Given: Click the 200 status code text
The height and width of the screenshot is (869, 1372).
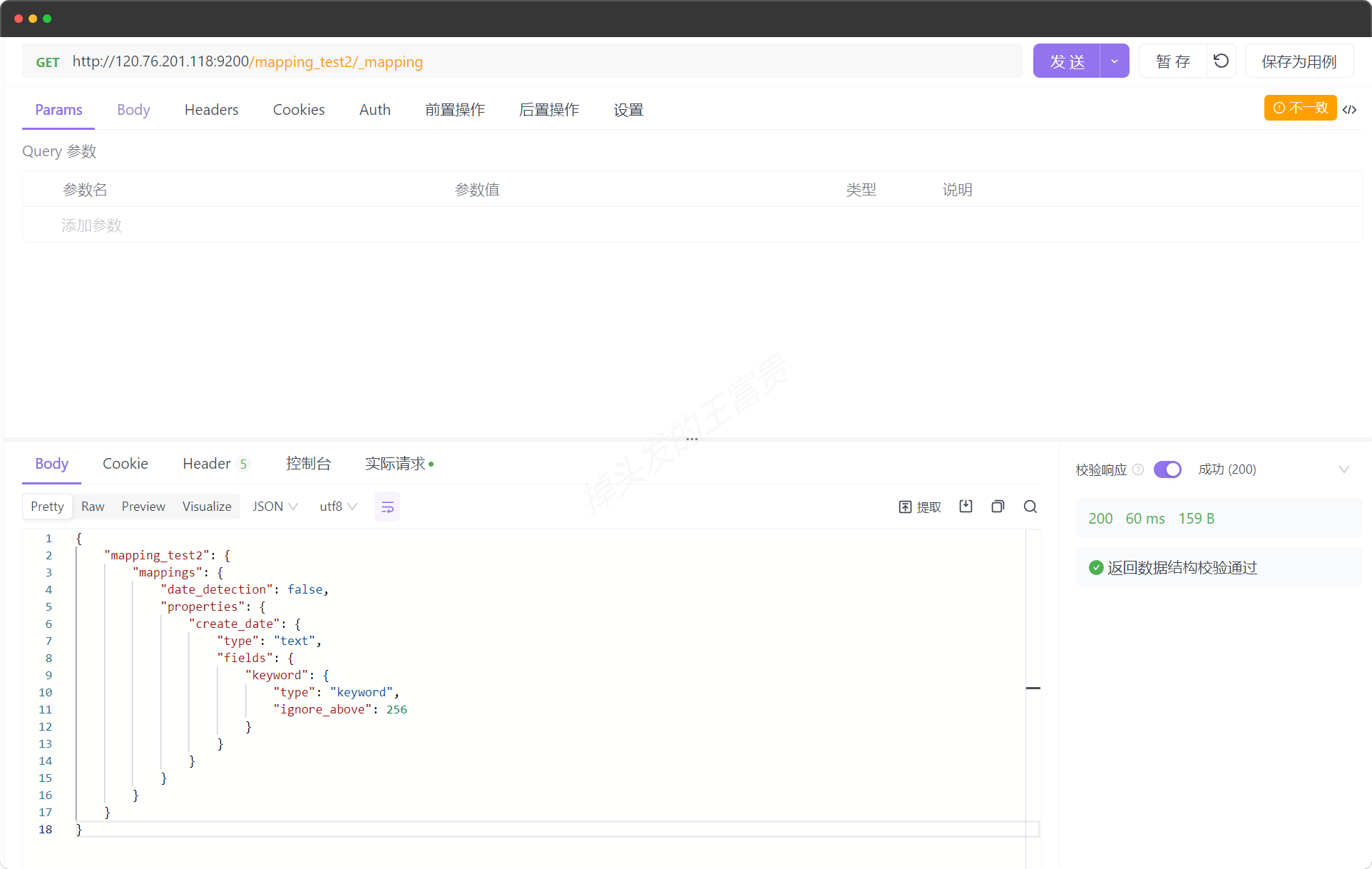Looking at the screenshot, I should pyautogui.click(x=1100, y=519).
